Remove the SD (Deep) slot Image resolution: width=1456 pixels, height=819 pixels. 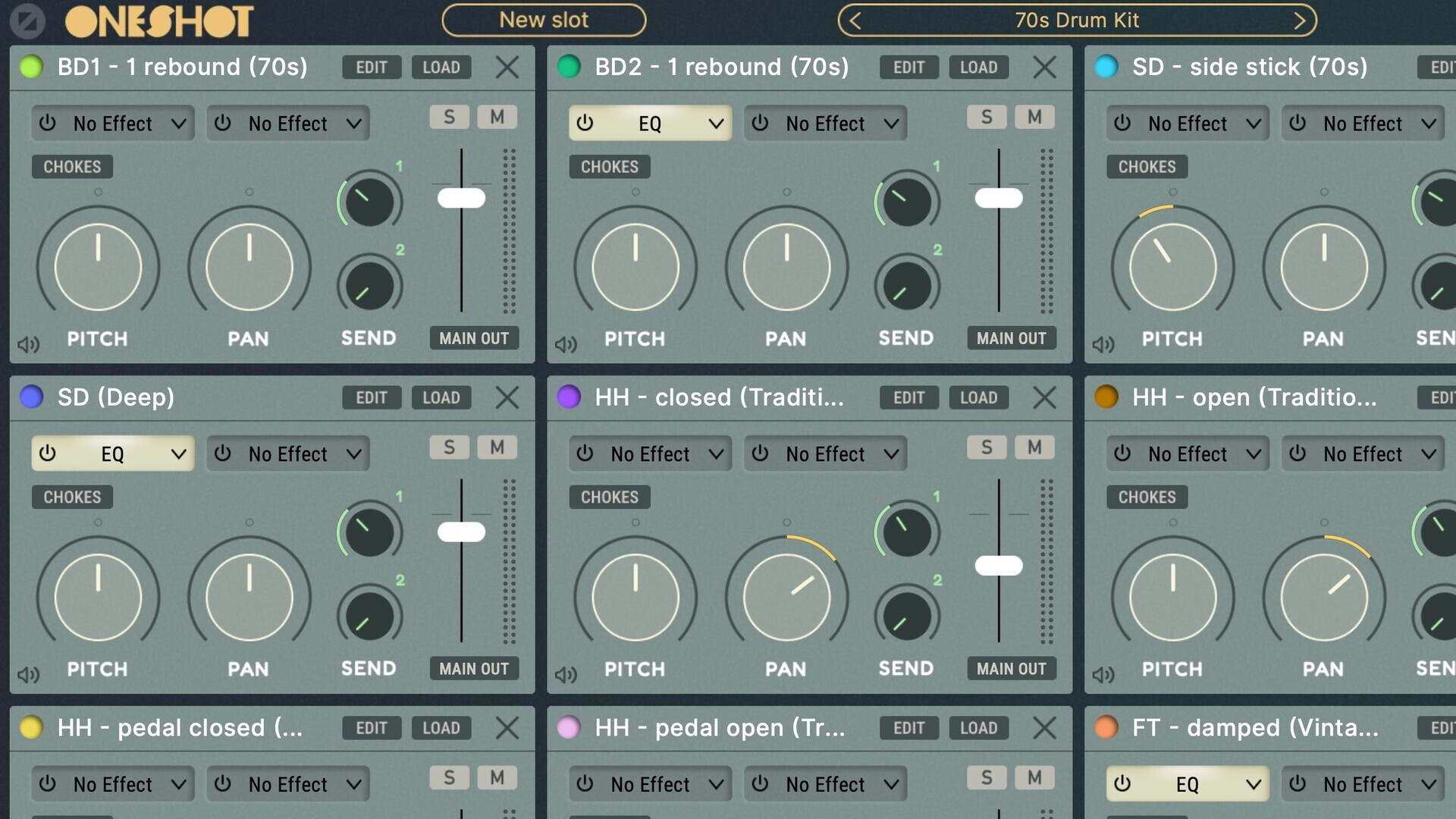(x=507, y=397)
